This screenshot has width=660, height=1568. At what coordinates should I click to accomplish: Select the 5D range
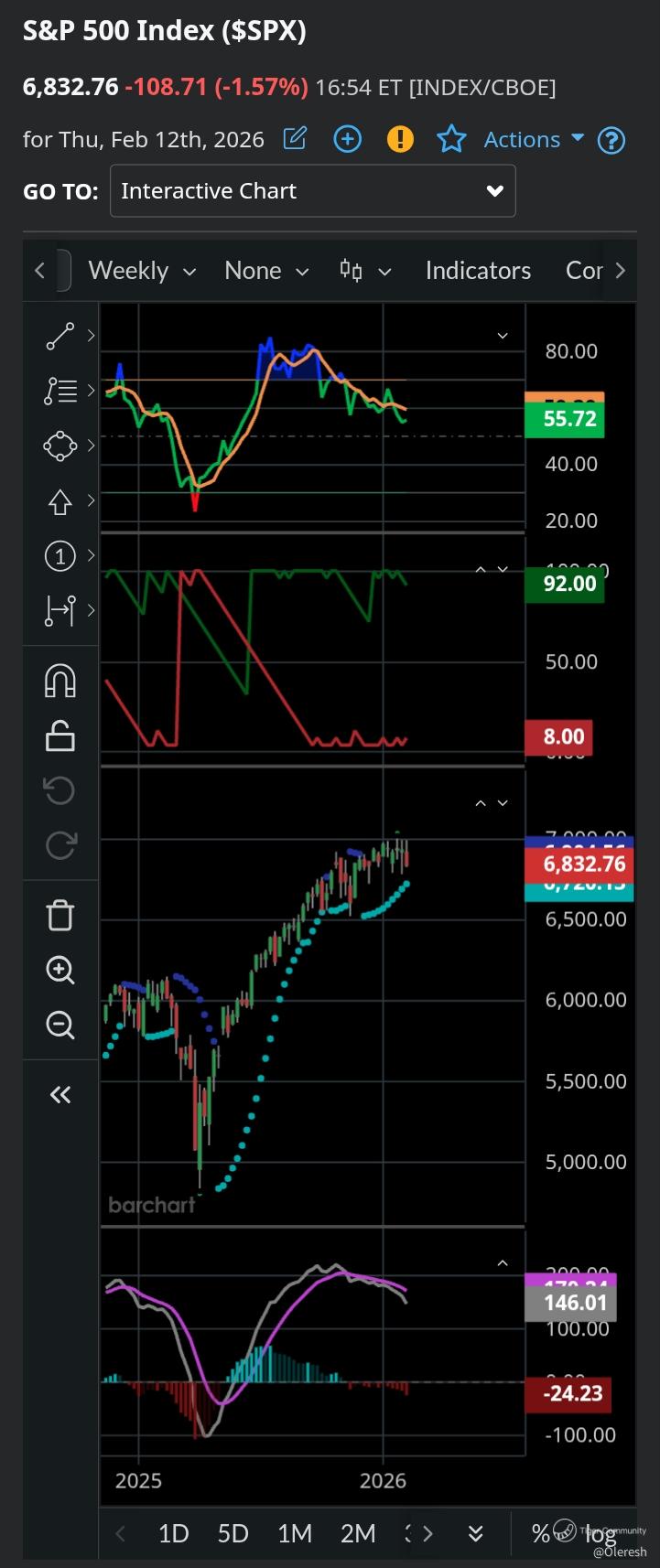[233, 1533]
